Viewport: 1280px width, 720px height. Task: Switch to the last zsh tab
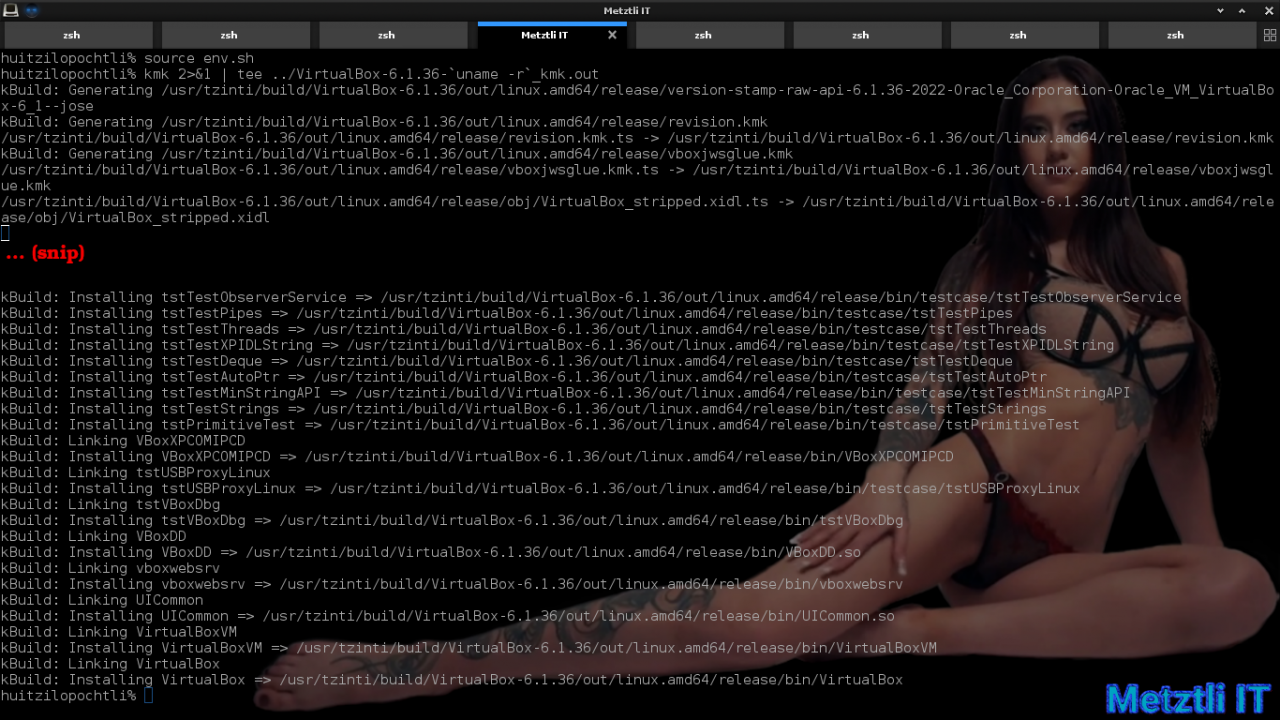(1182, 35)
